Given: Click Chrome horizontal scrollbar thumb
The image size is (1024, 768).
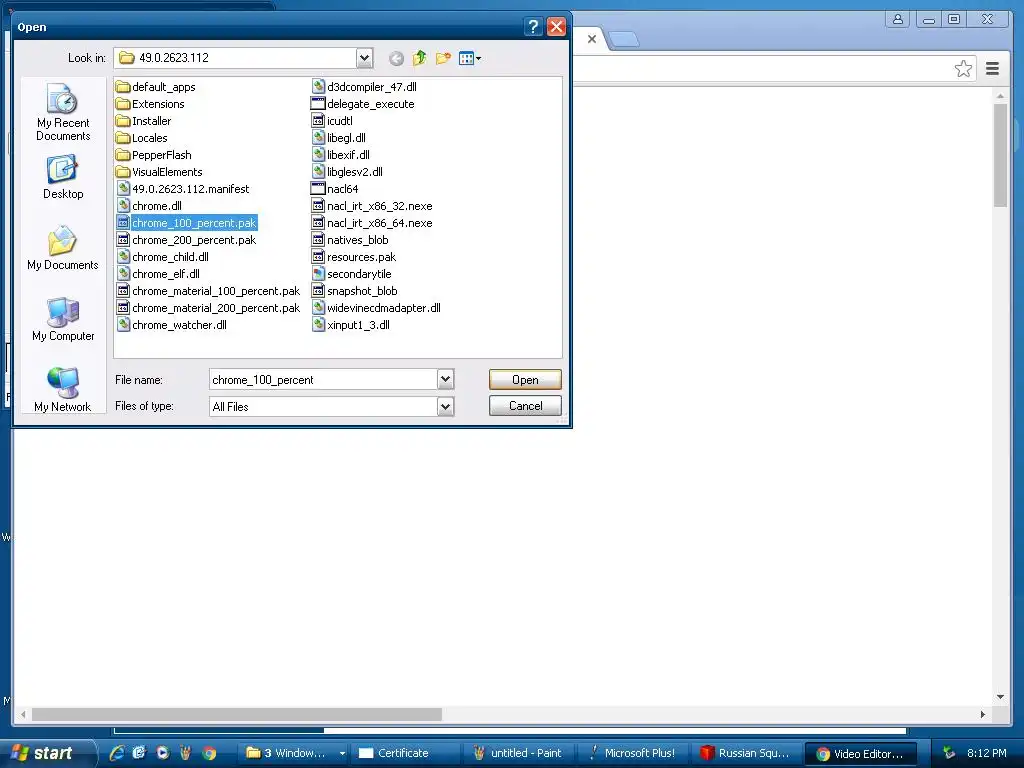Looking at the screenshot, I should coord(236,714).
